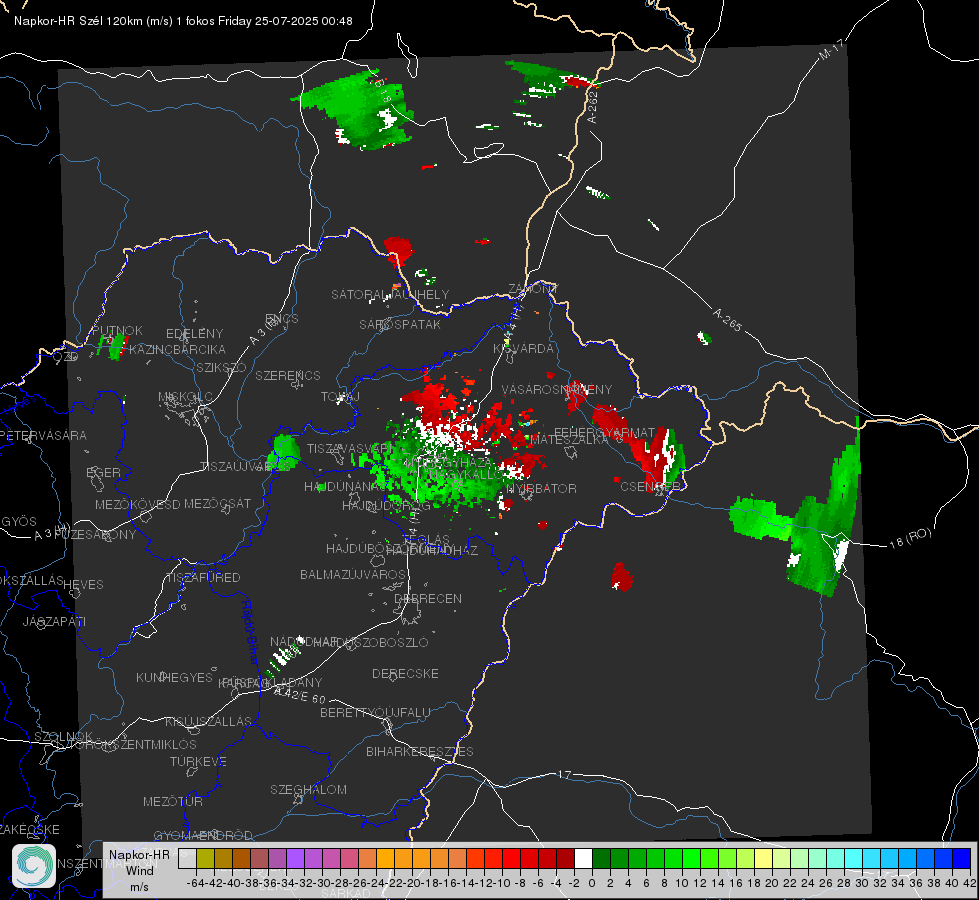Click the SÁROSPATAK city label
The height and width of the screenshot is (900, 979).
(400, 324)
